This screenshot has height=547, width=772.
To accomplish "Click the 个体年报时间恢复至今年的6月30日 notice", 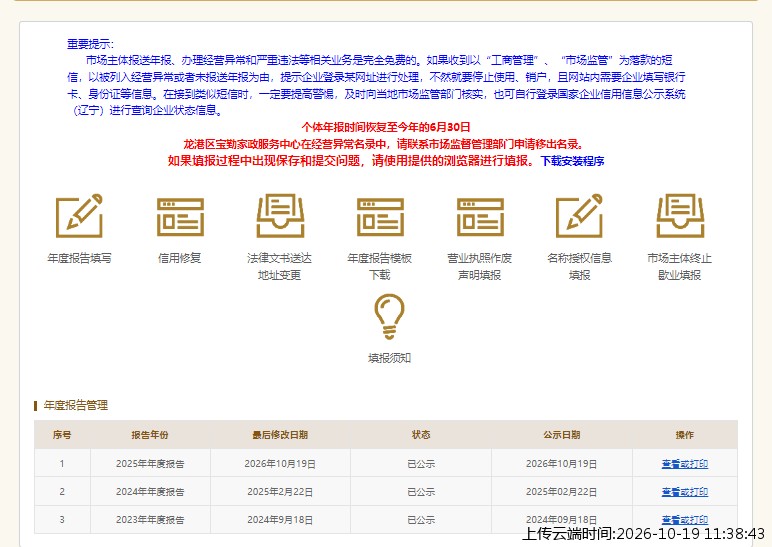I will 386,128.
